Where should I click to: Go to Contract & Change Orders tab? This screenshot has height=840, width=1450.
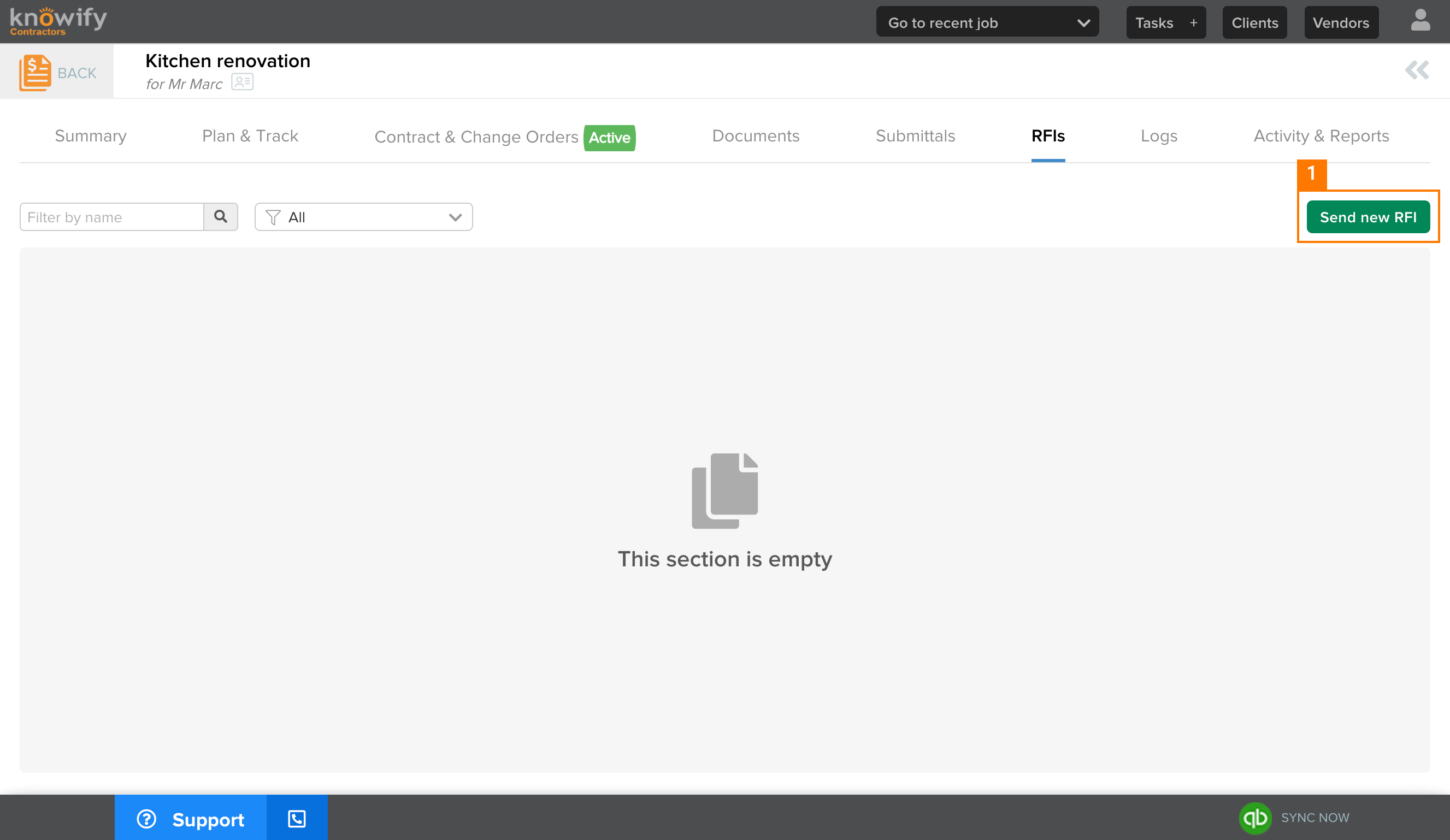[476, 137]
